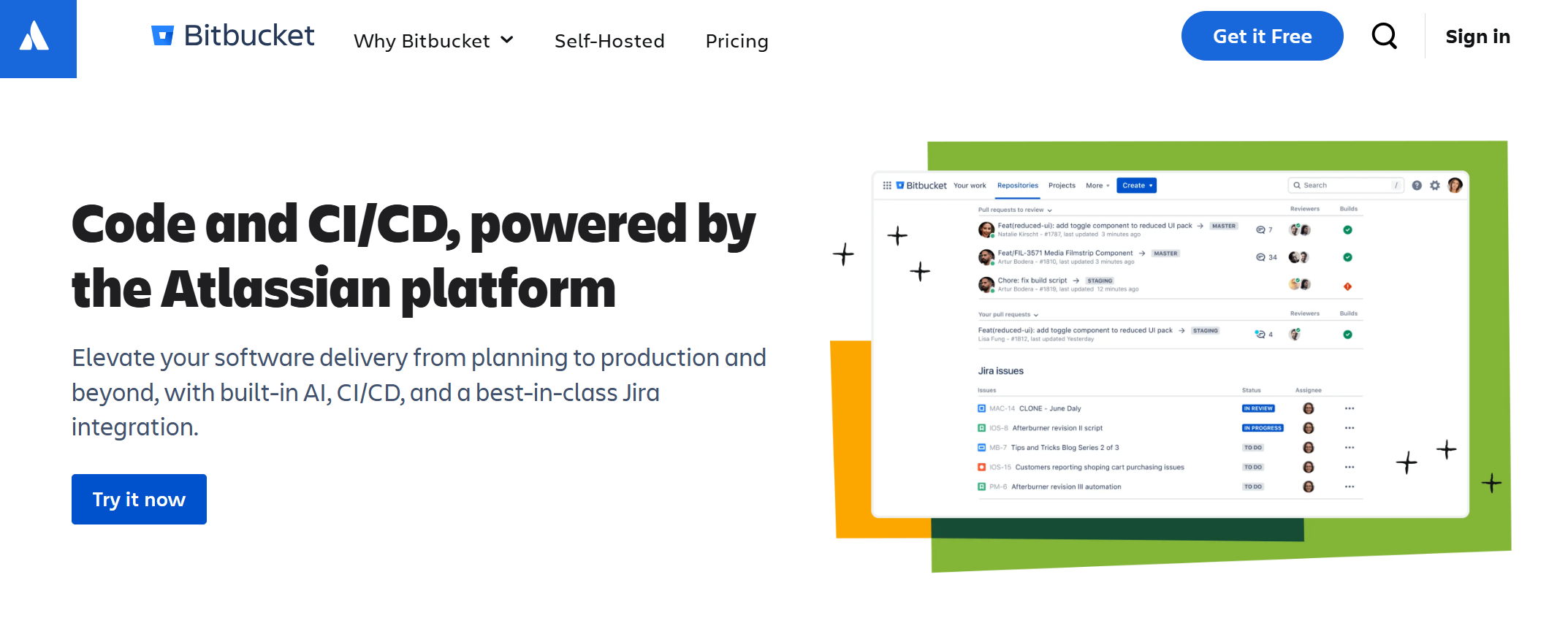Click the IN REVIEW status badge for MAC-14
Viewport: 1568px width, 618px height.
tap(1258, 408)
